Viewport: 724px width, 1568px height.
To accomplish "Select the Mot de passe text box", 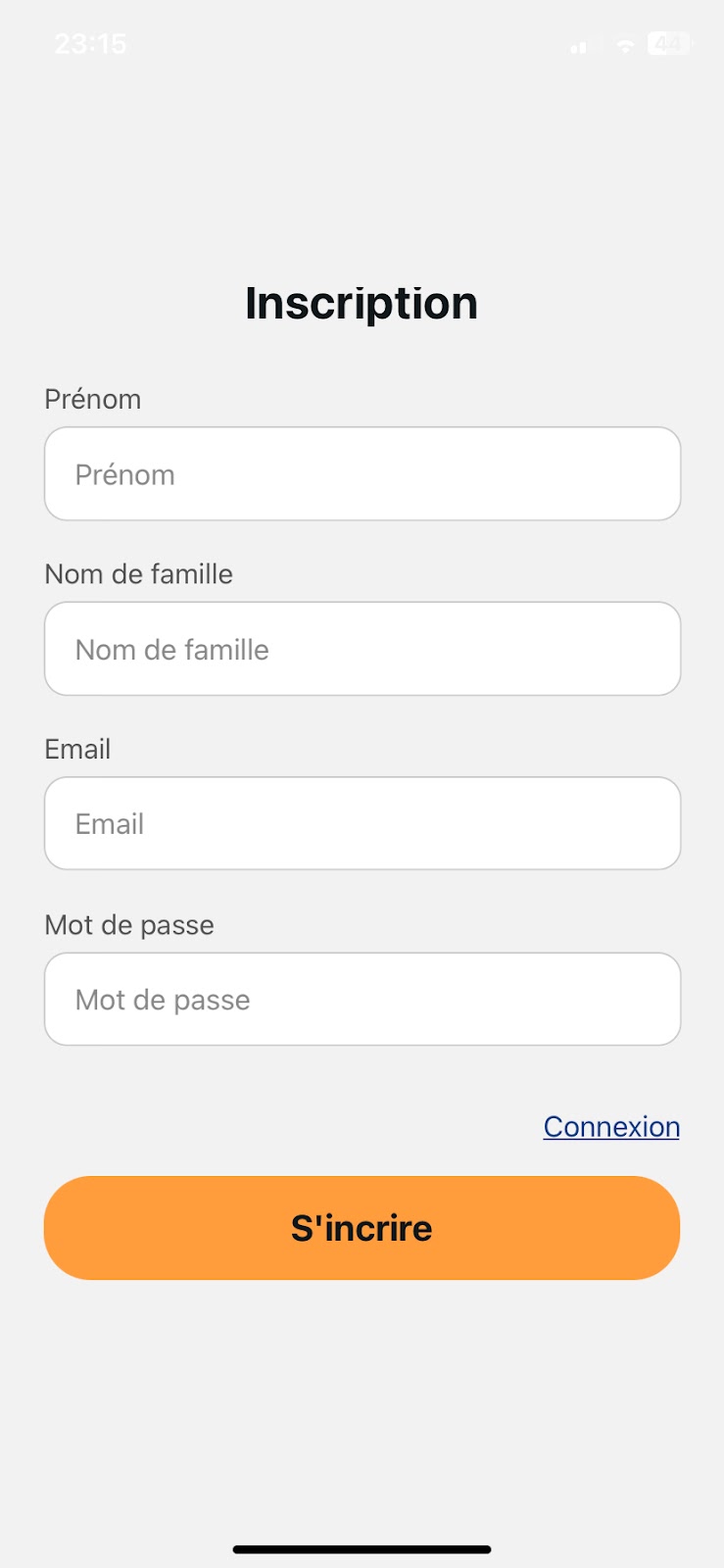I will [362, 999].
